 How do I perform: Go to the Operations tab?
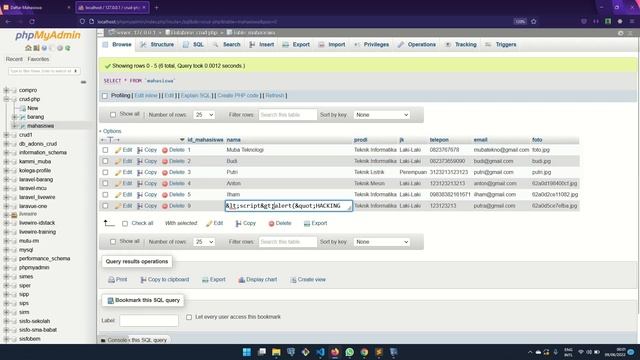pyautogui.click(x=417, y=44)
